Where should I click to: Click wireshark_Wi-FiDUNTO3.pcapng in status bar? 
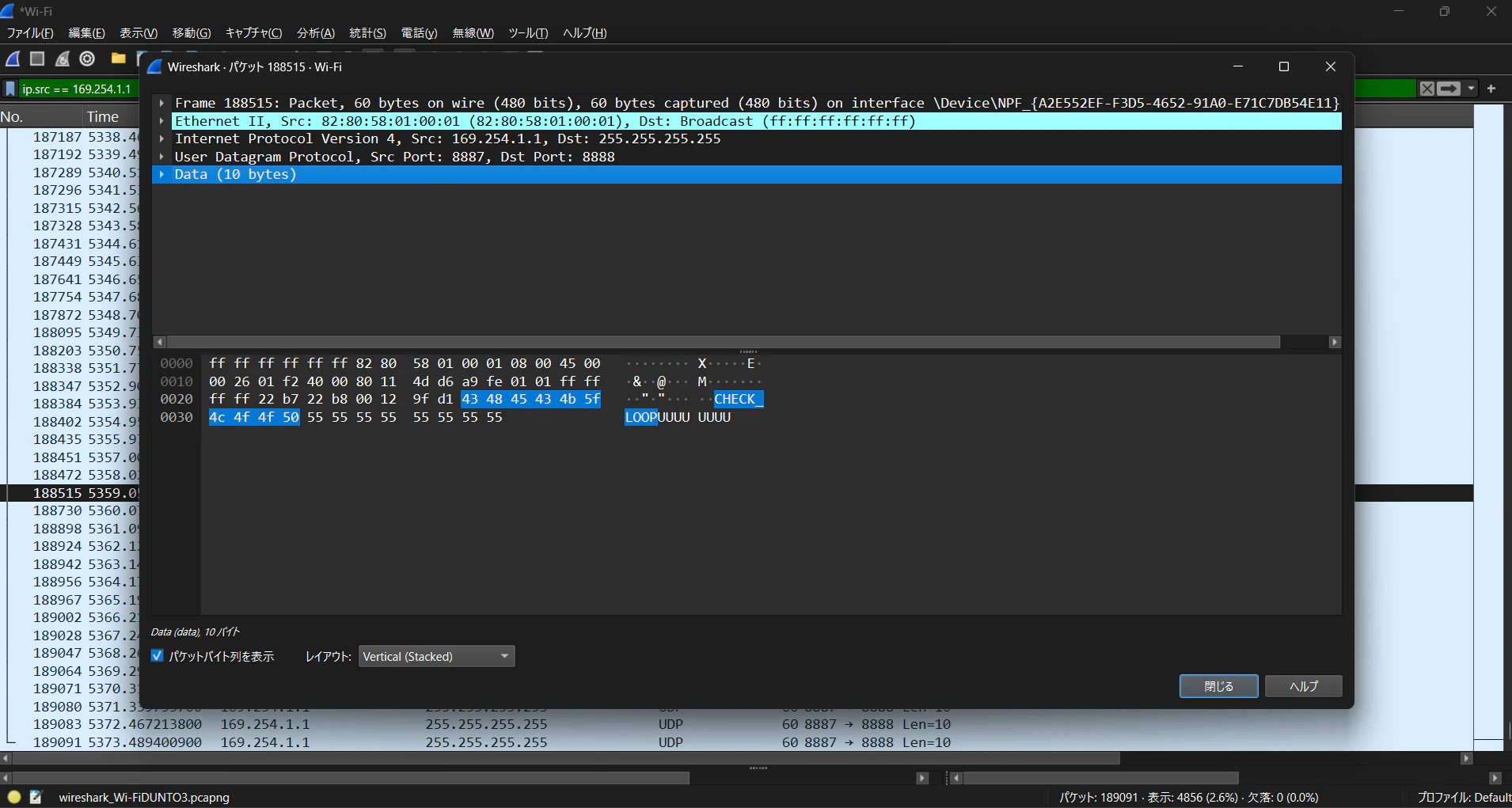tap(144, 797)
